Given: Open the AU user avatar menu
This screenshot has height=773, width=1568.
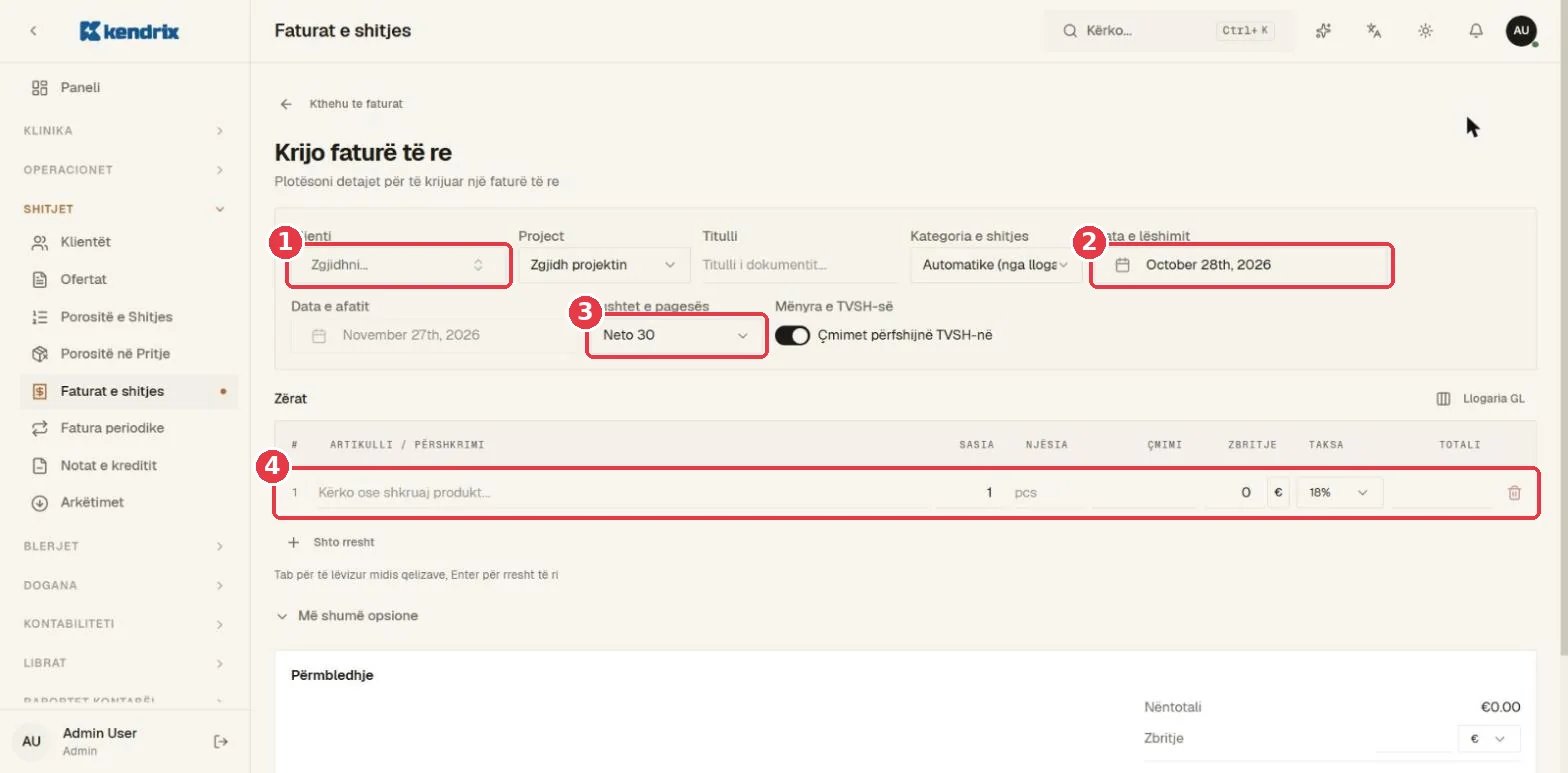Looking at the screenshot, I should pos(1521,31).
